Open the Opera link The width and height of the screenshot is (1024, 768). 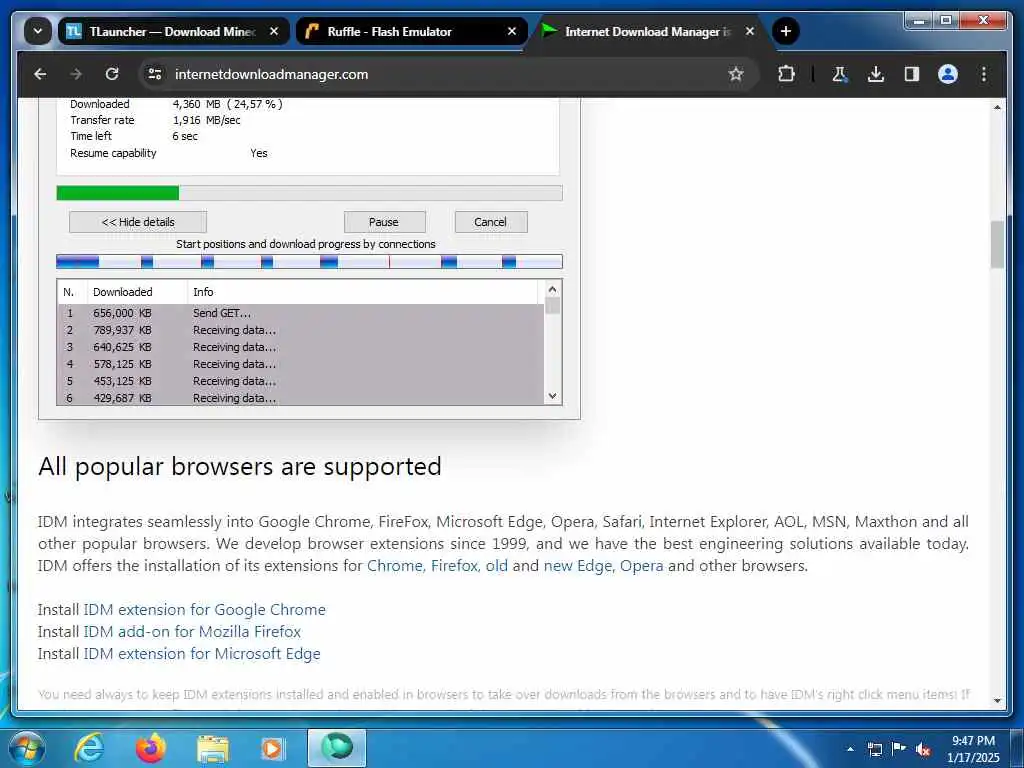[641, 566]
